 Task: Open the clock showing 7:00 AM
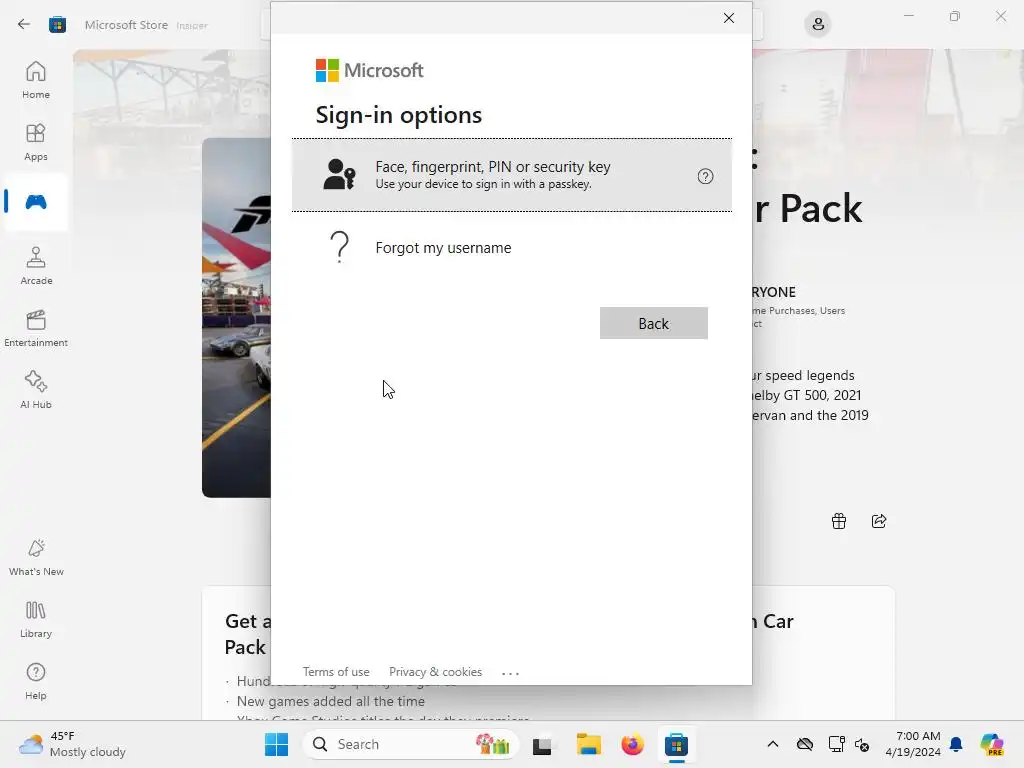point(913,744)
